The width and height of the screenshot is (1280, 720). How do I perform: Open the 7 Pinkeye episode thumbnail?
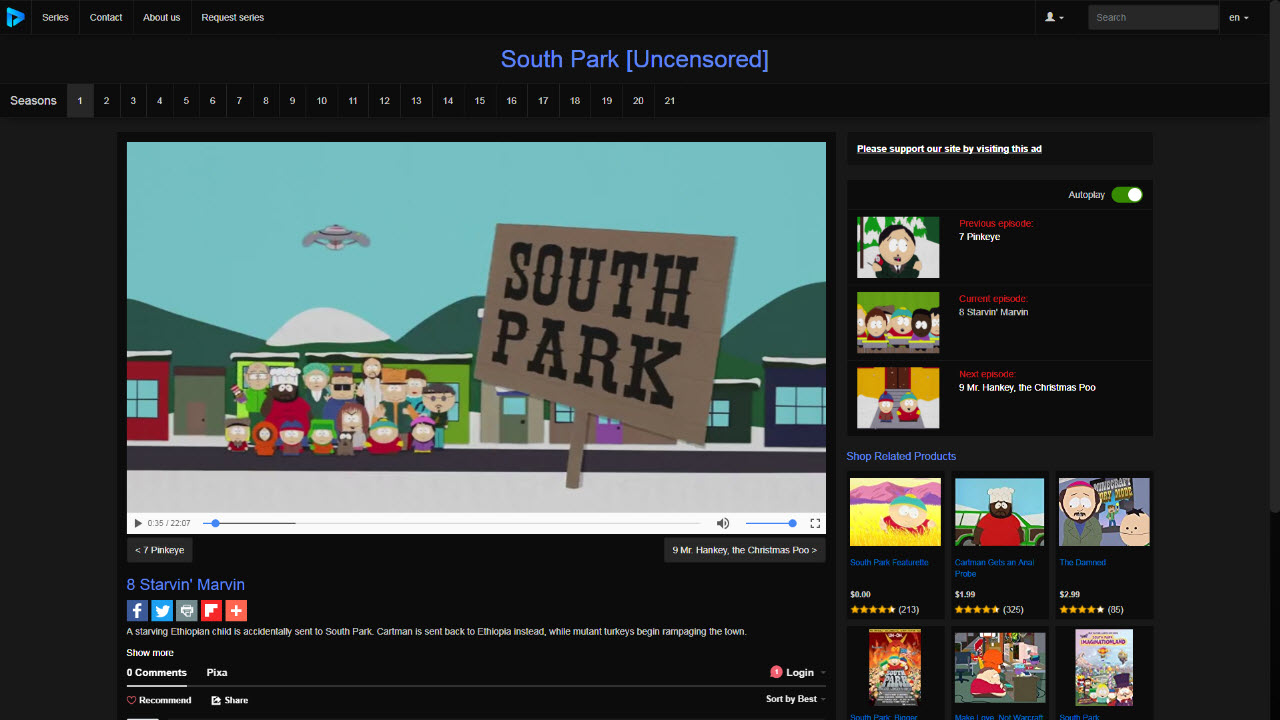[898, 247]
